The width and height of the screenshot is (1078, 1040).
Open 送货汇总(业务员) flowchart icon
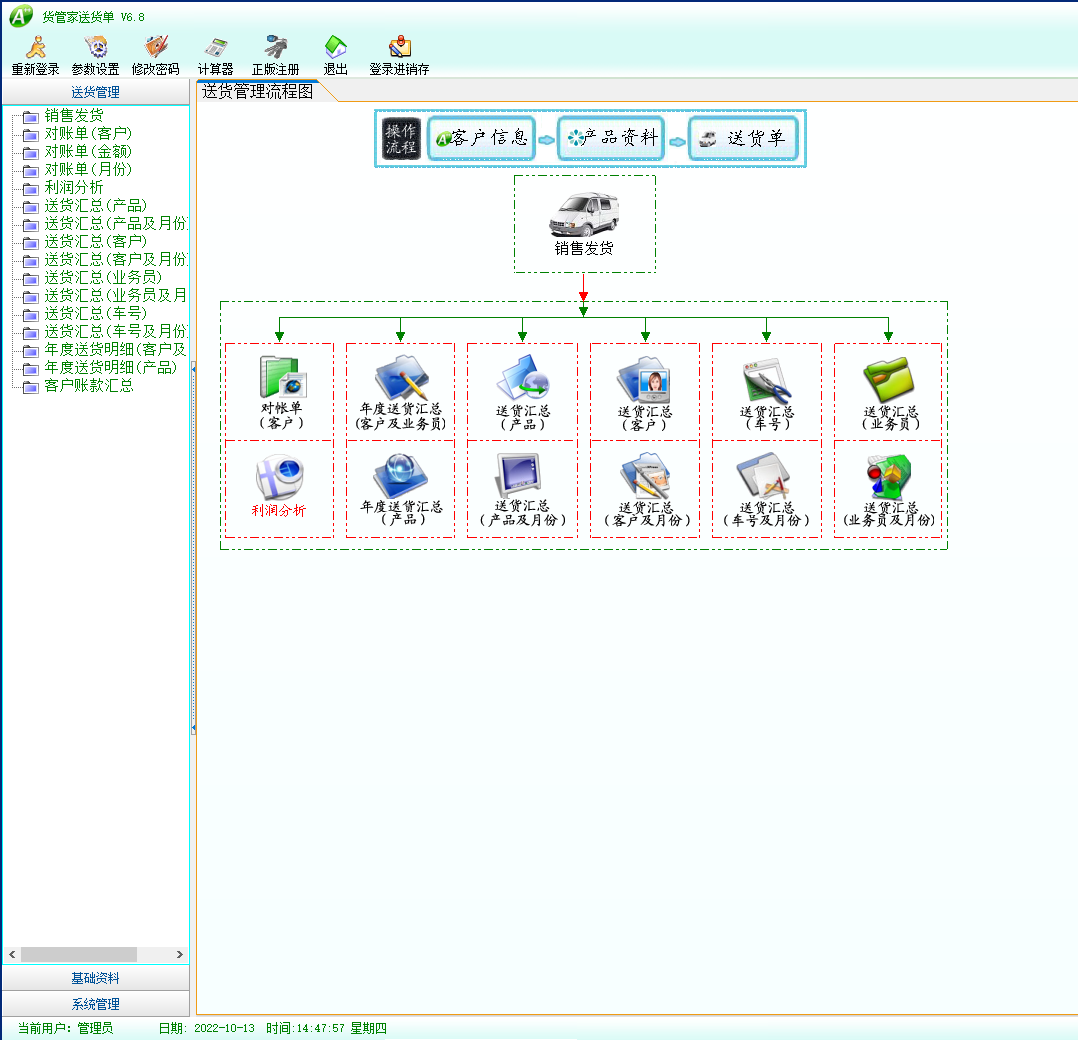[x=889, y=383]
